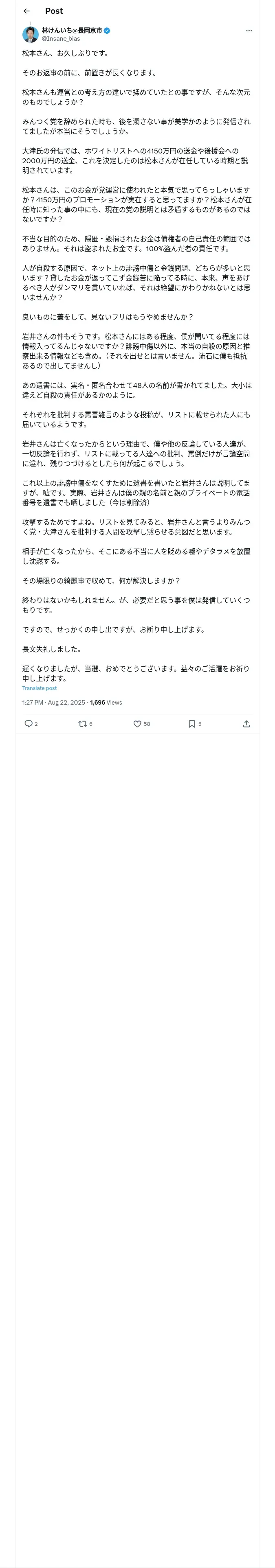Click the Translate post link
Screen dimensions: 275x1568
click(x=40, y=688)
